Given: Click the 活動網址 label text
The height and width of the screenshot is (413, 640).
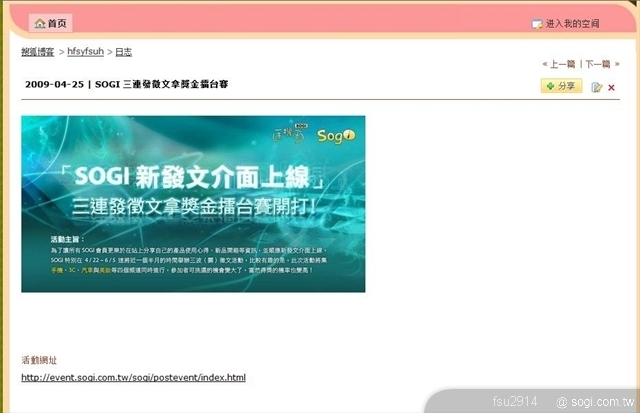Looking at the screenshot, I should [39, 360].
